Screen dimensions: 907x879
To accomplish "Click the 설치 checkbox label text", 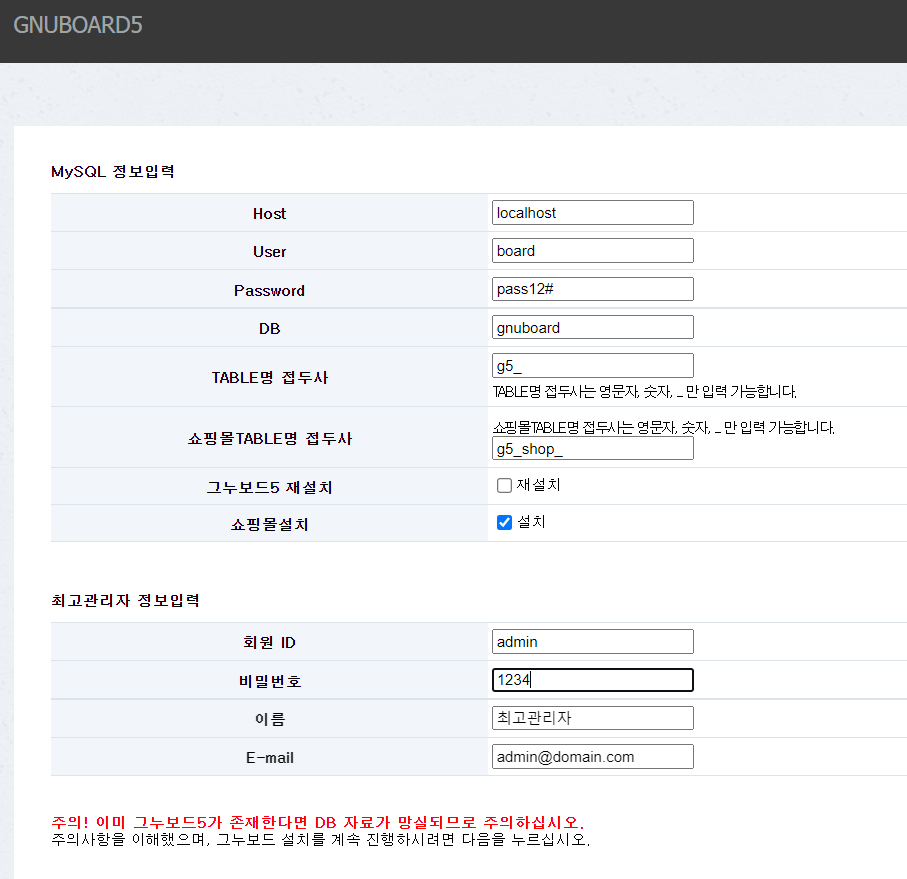I will pyautogui.click(x=531, y=522).
